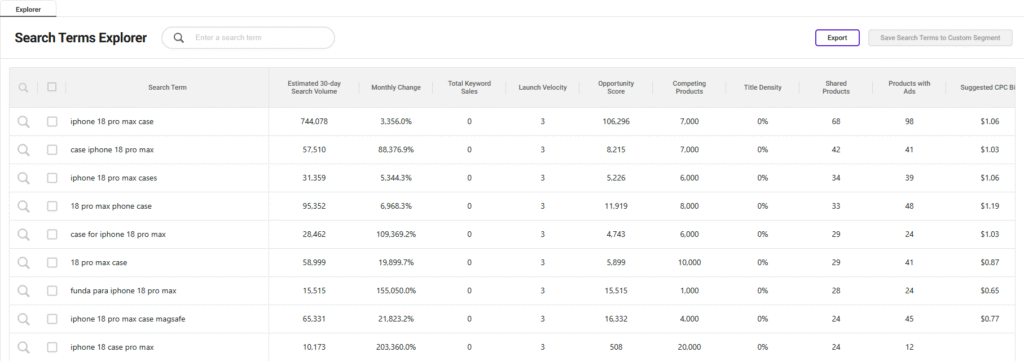Tick the select-all checkbox in header

pyautogui.click(x=52, y=87)
